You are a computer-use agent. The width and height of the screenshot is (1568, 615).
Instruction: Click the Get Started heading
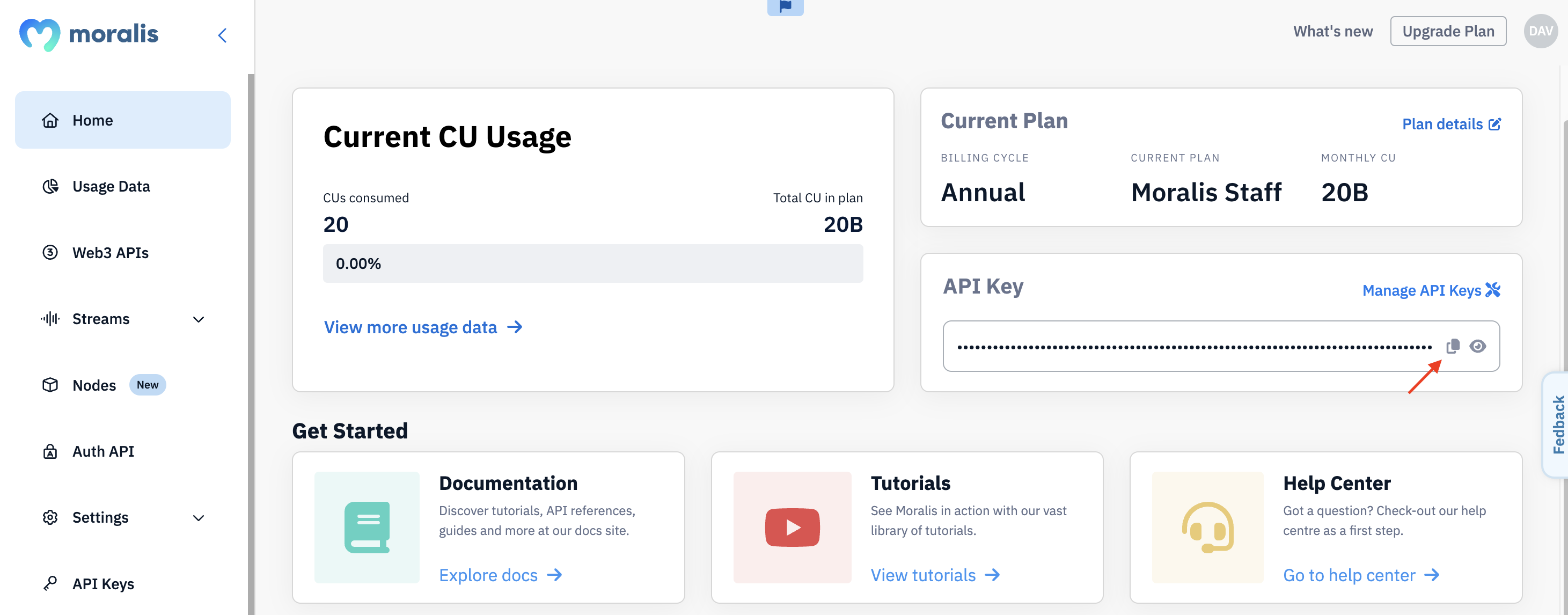[350, 430]
